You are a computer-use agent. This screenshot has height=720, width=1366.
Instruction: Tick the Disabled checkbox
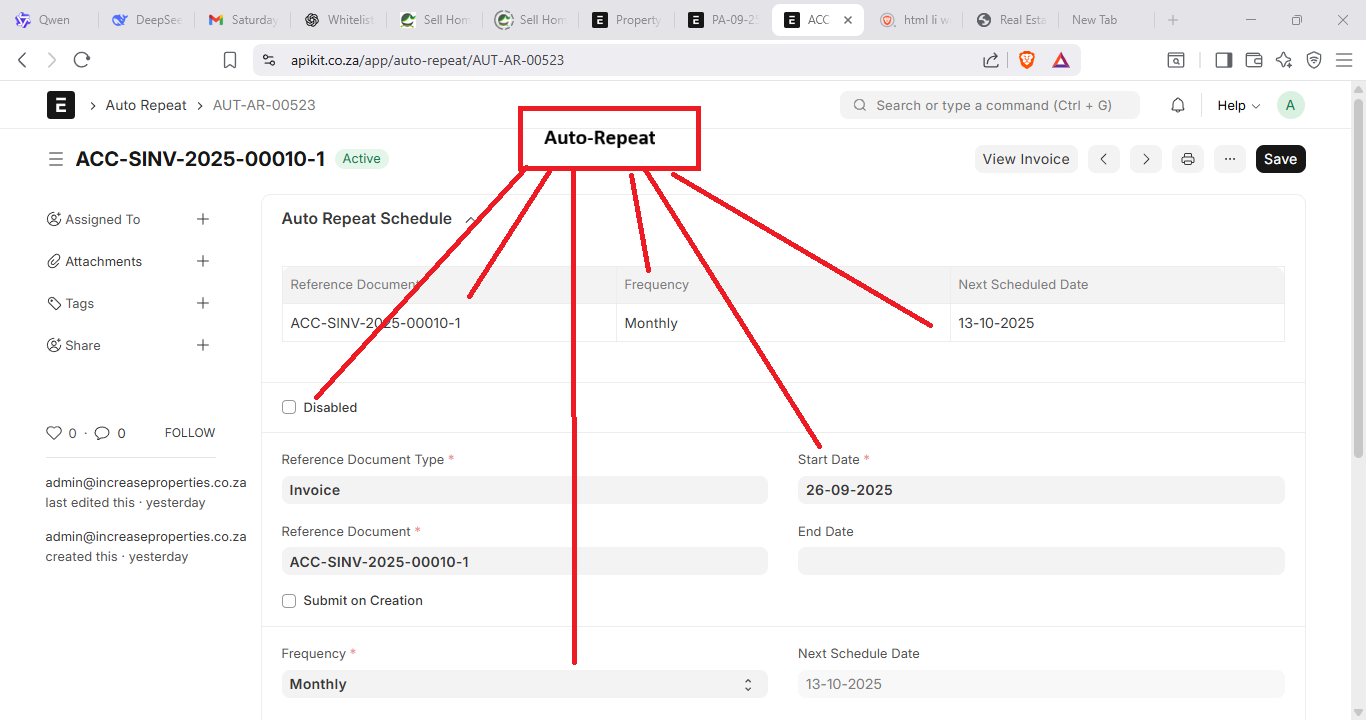point(289,407)
